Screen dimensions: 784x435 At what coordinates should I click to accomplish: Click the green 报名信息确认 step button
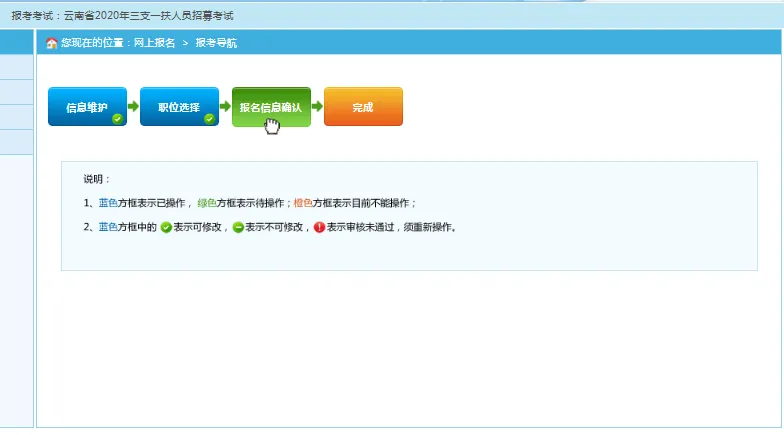coord(272,106)
